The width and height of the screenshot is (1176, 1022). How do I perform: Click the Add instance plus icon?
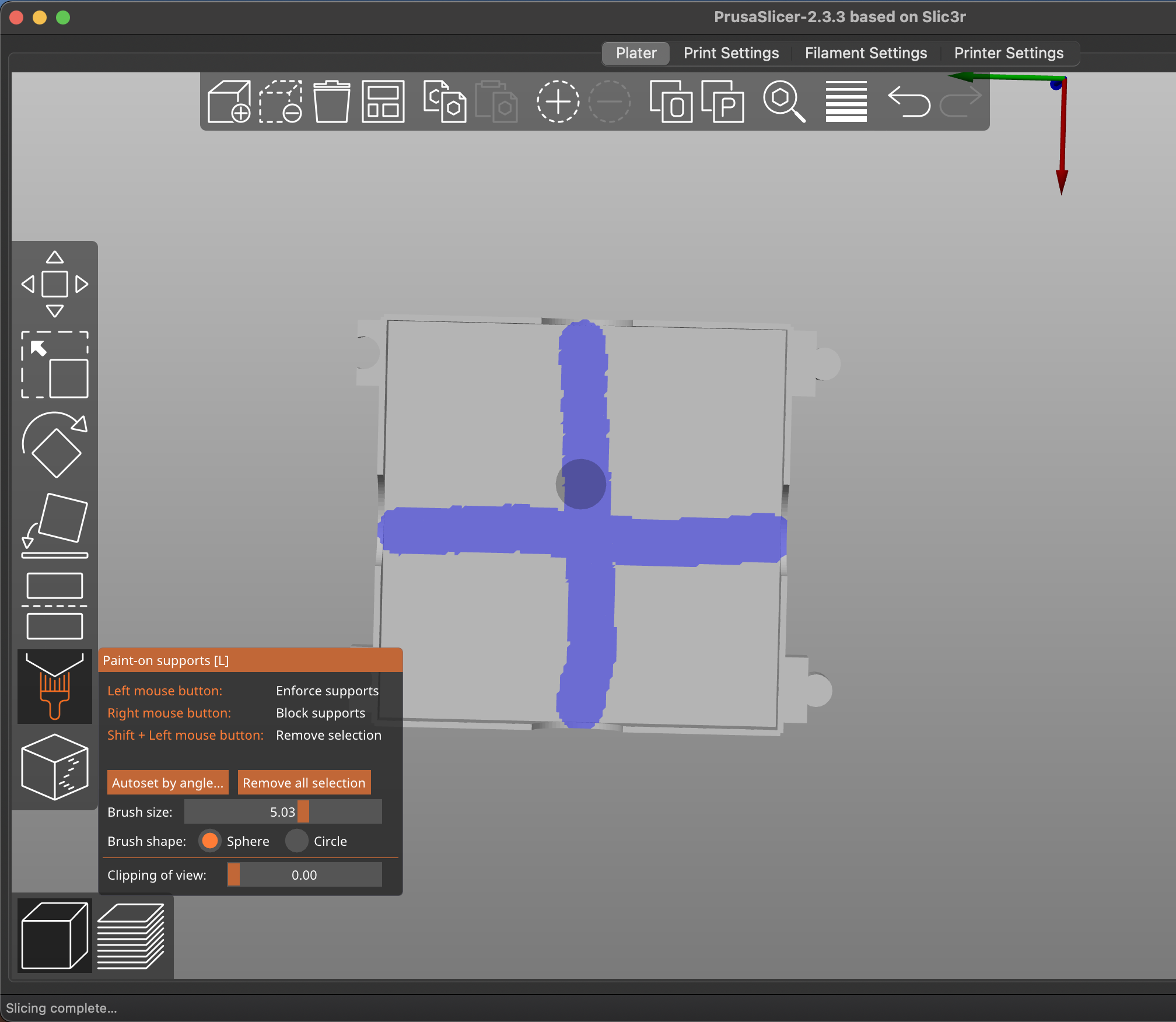[558, 101]
